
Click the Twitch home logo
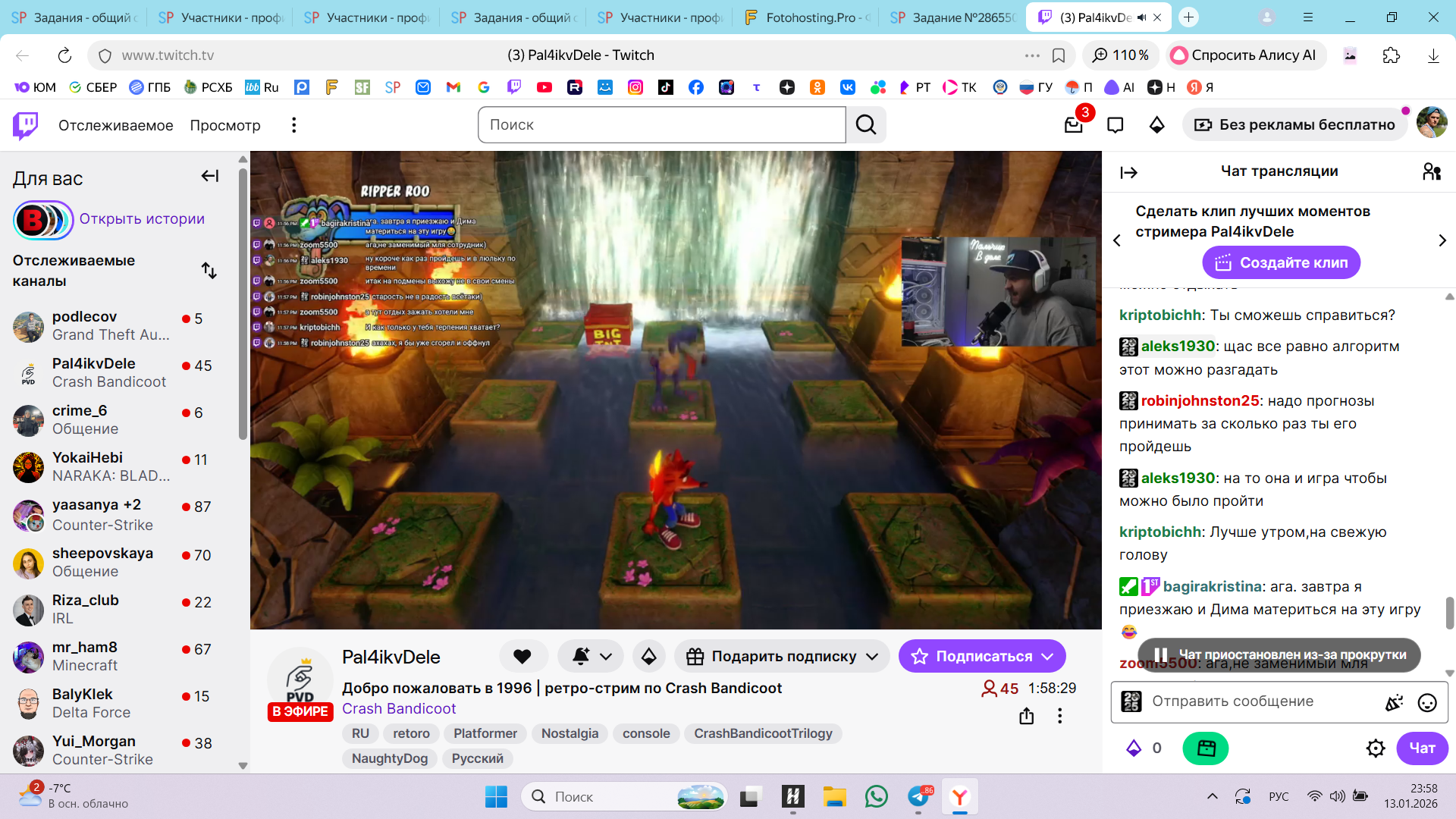(26, 125)
